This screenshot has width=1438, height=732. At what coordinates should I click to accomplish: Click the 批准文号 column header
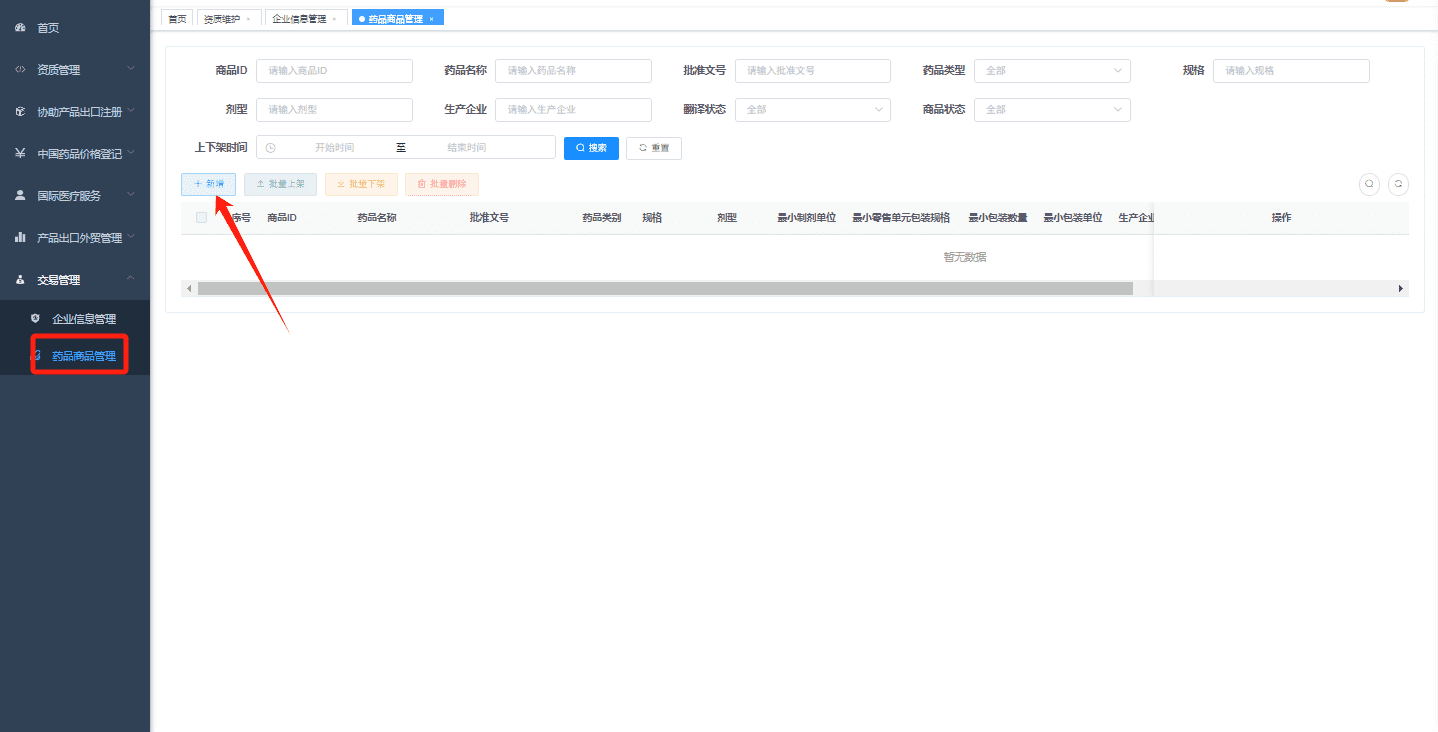489,218
